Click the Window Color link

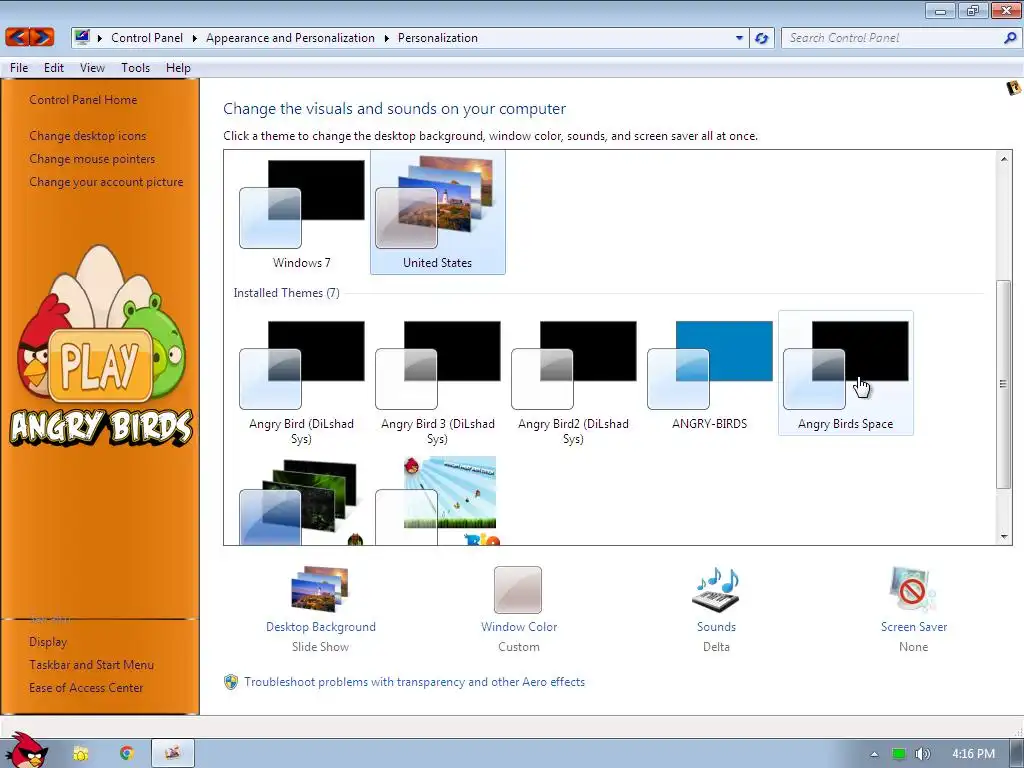pos(519,627)
